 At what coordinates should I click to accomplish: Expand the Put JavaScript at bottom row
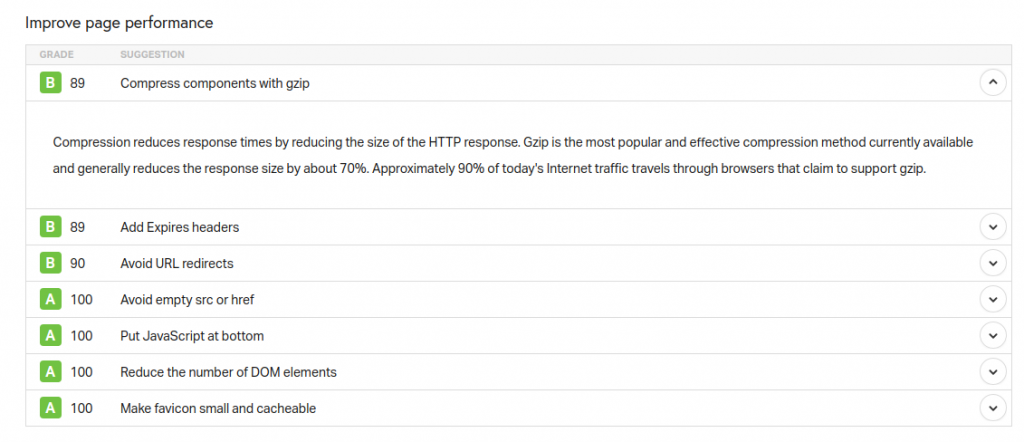(x=992, y=336)
